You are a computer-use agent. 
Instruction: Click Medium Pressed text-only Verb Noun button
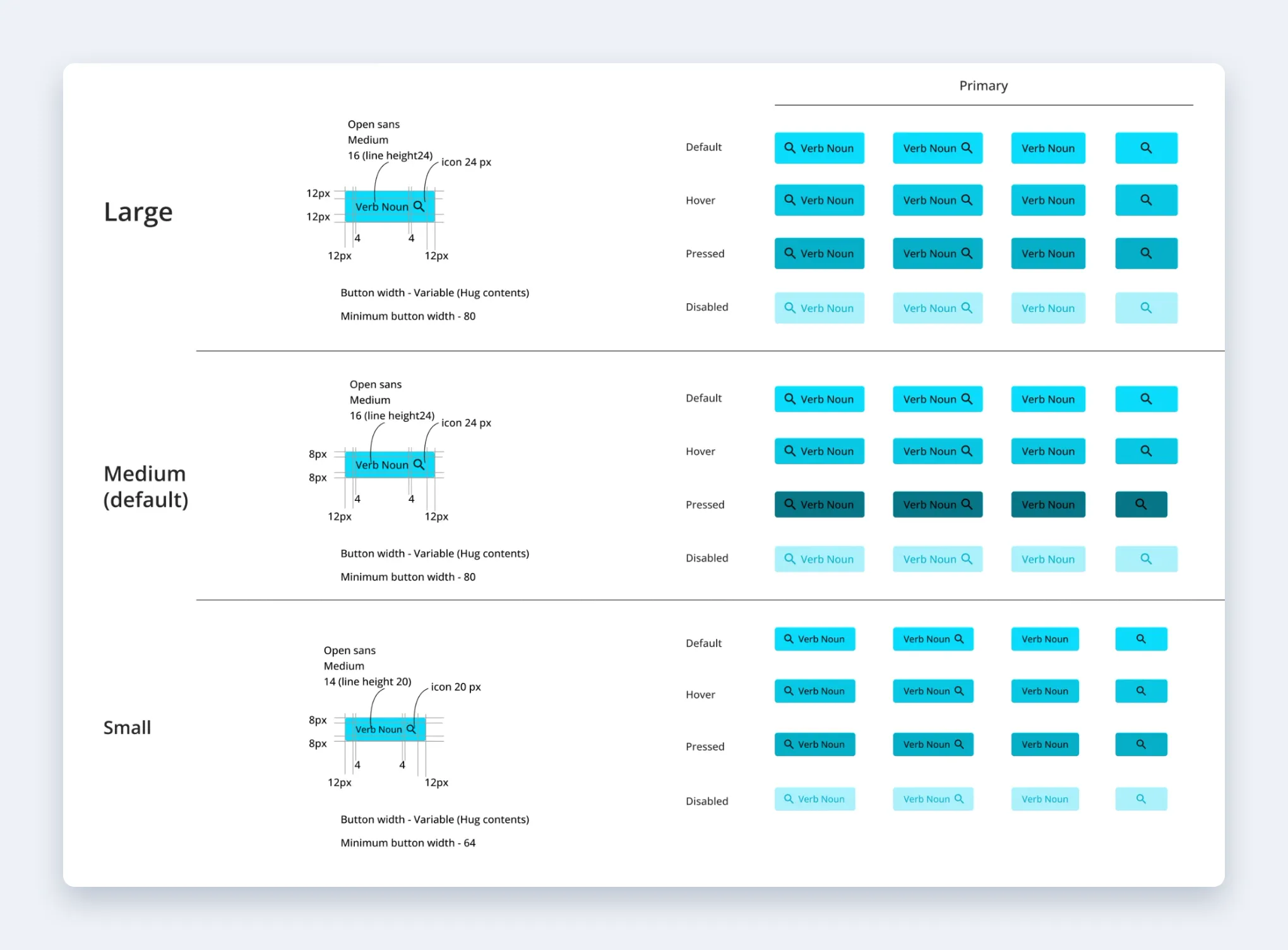(x=1048, y=504)
